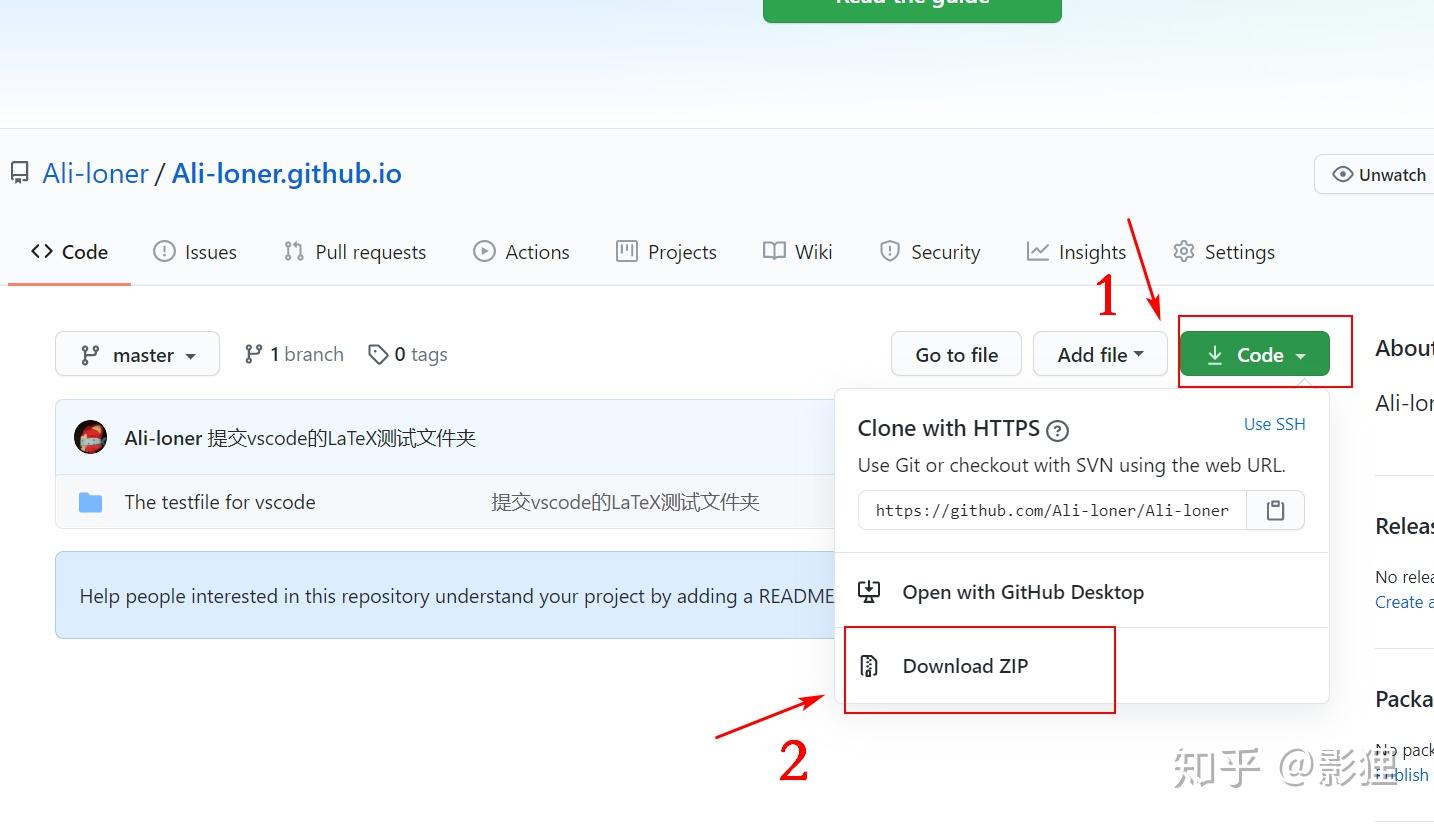The width and height of the screenshot is (1434, 826).
Task: Click the ZIP file icon in dropdown
Action: coord(869,666)
